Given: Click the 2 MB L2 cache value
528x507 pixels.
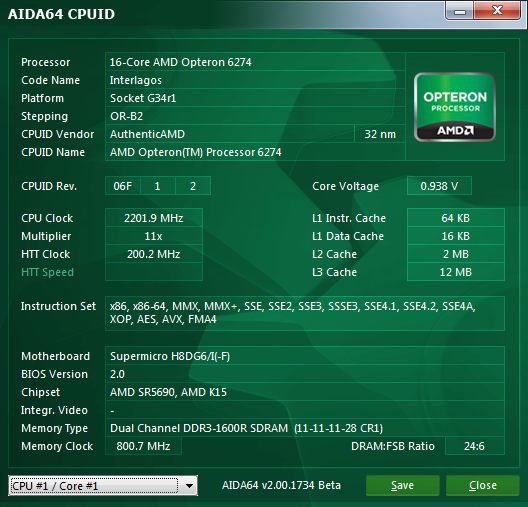Looking at the screenshot, I should click(456, 254).
